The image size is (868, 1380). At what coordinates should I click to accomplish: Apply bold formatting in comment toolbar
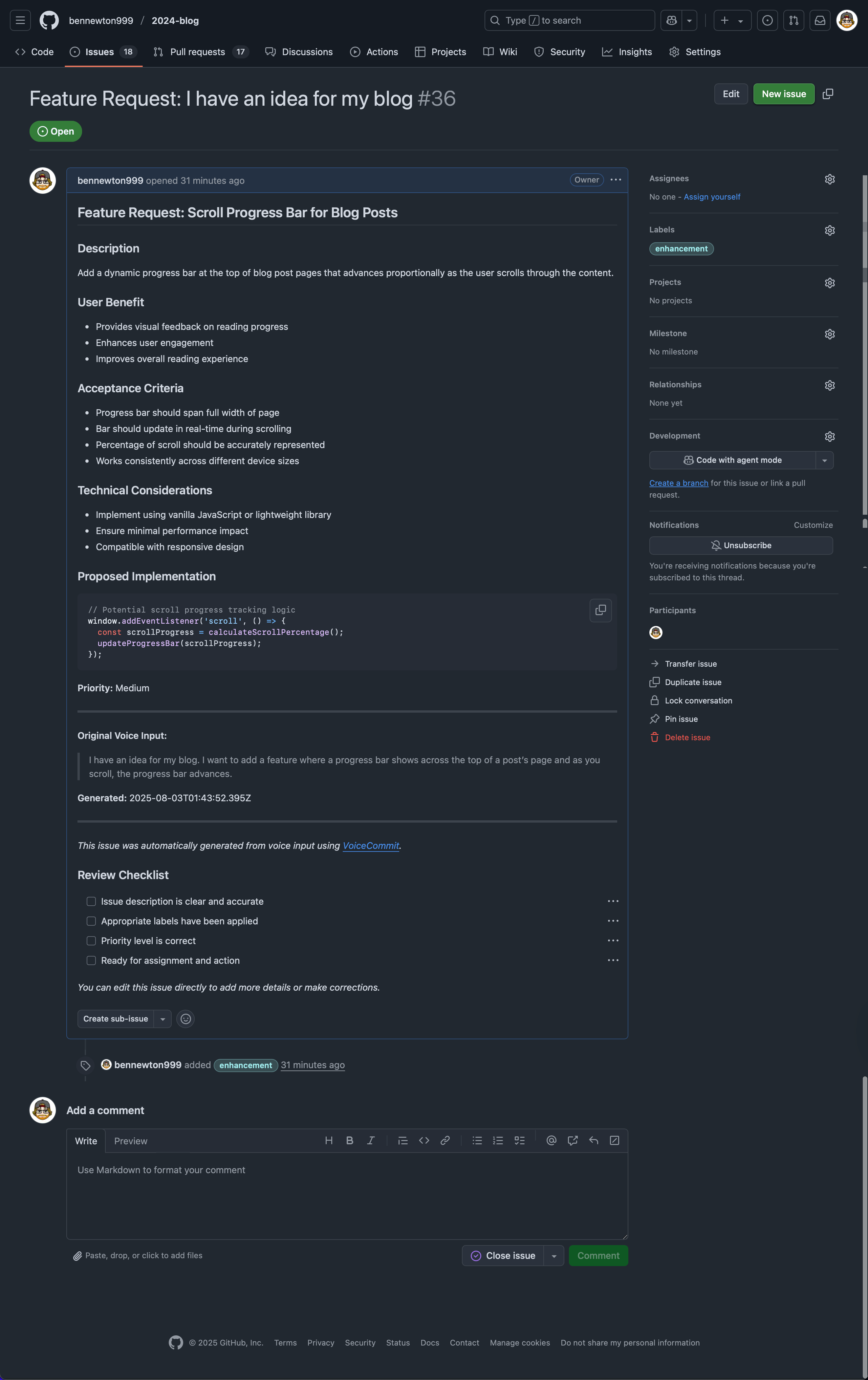click(350, 1140)
